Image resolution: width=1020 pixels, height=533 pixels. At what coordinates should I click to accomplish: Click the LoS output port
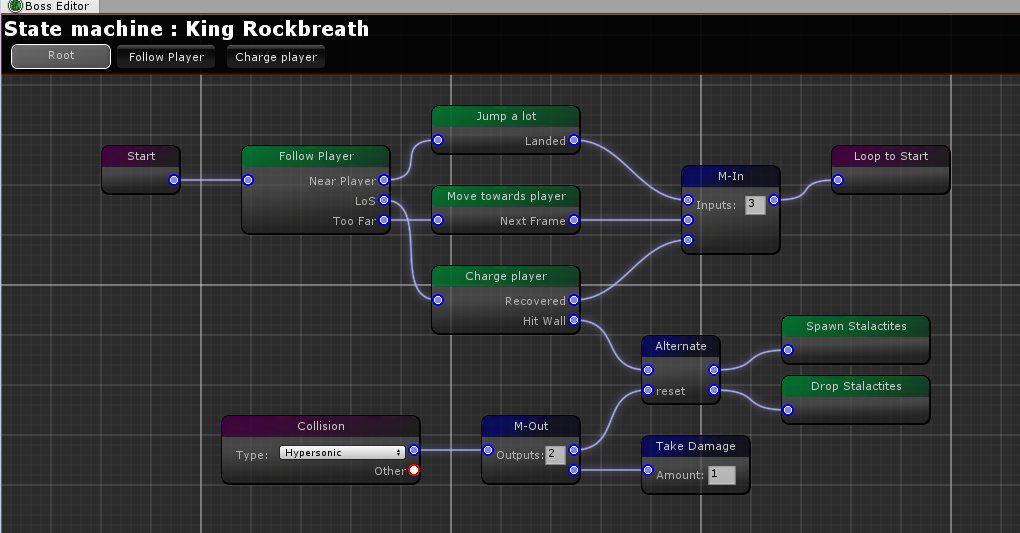[x=384, y=201]
